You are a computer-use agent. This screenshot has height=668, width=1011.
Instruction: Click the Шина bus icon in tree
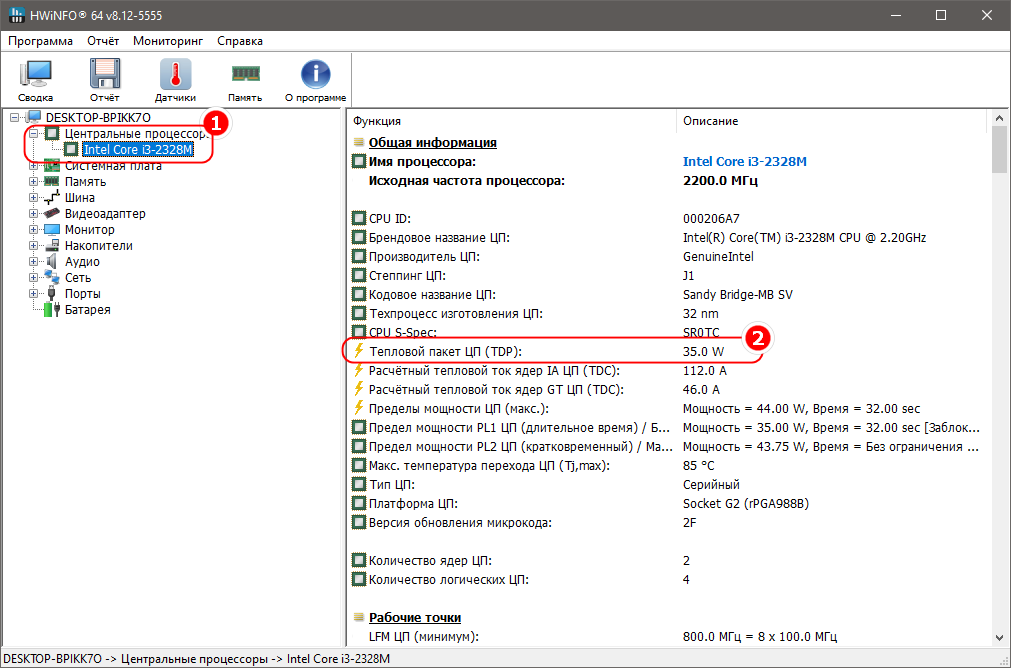click(x=52, y=197)
